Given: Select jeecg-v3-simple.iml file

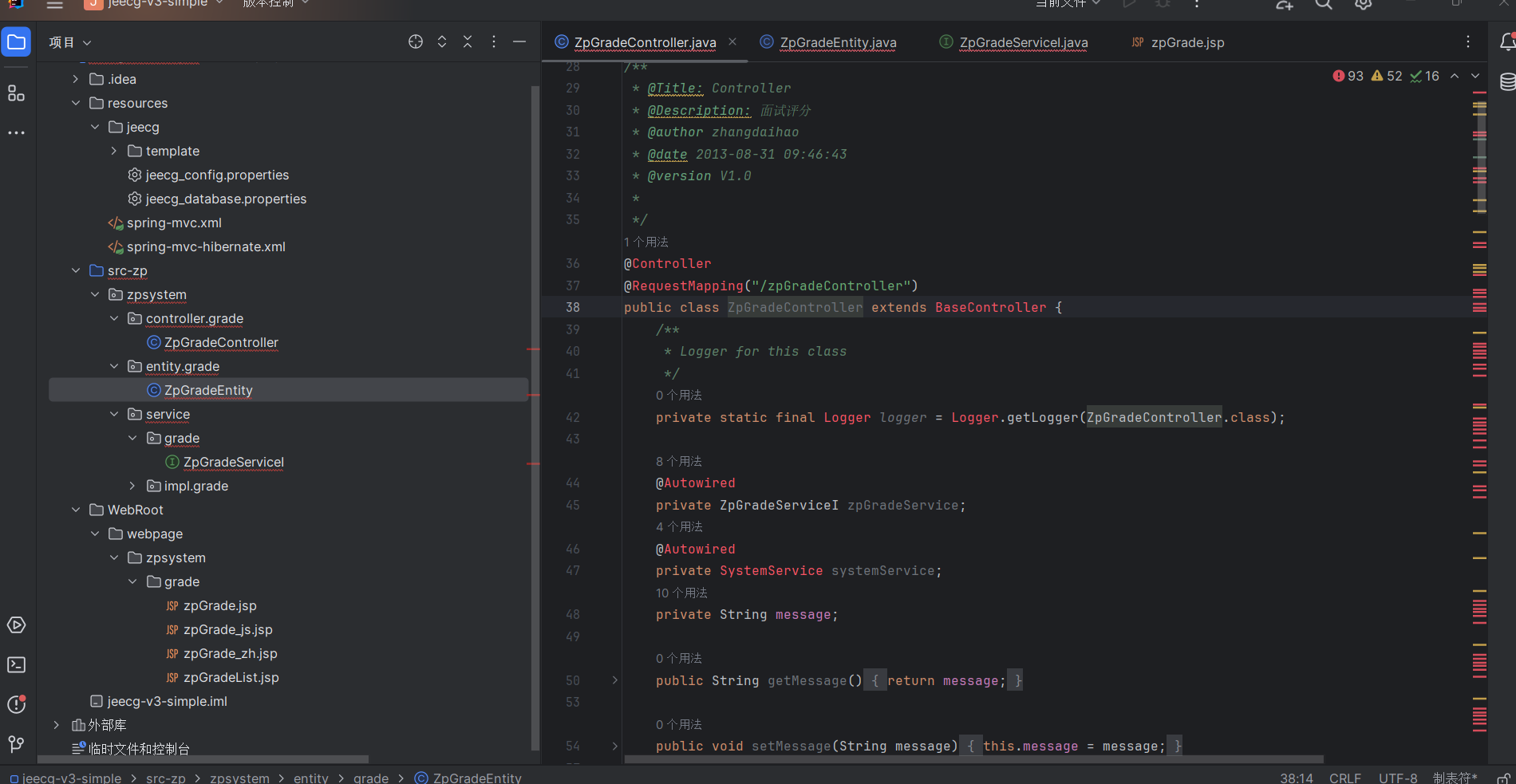Looking at the screenshot, I should [168, 701].
